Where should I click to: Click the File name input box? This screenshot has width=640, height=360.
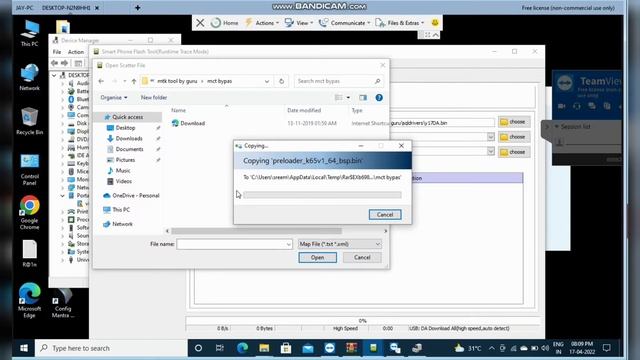235,244
